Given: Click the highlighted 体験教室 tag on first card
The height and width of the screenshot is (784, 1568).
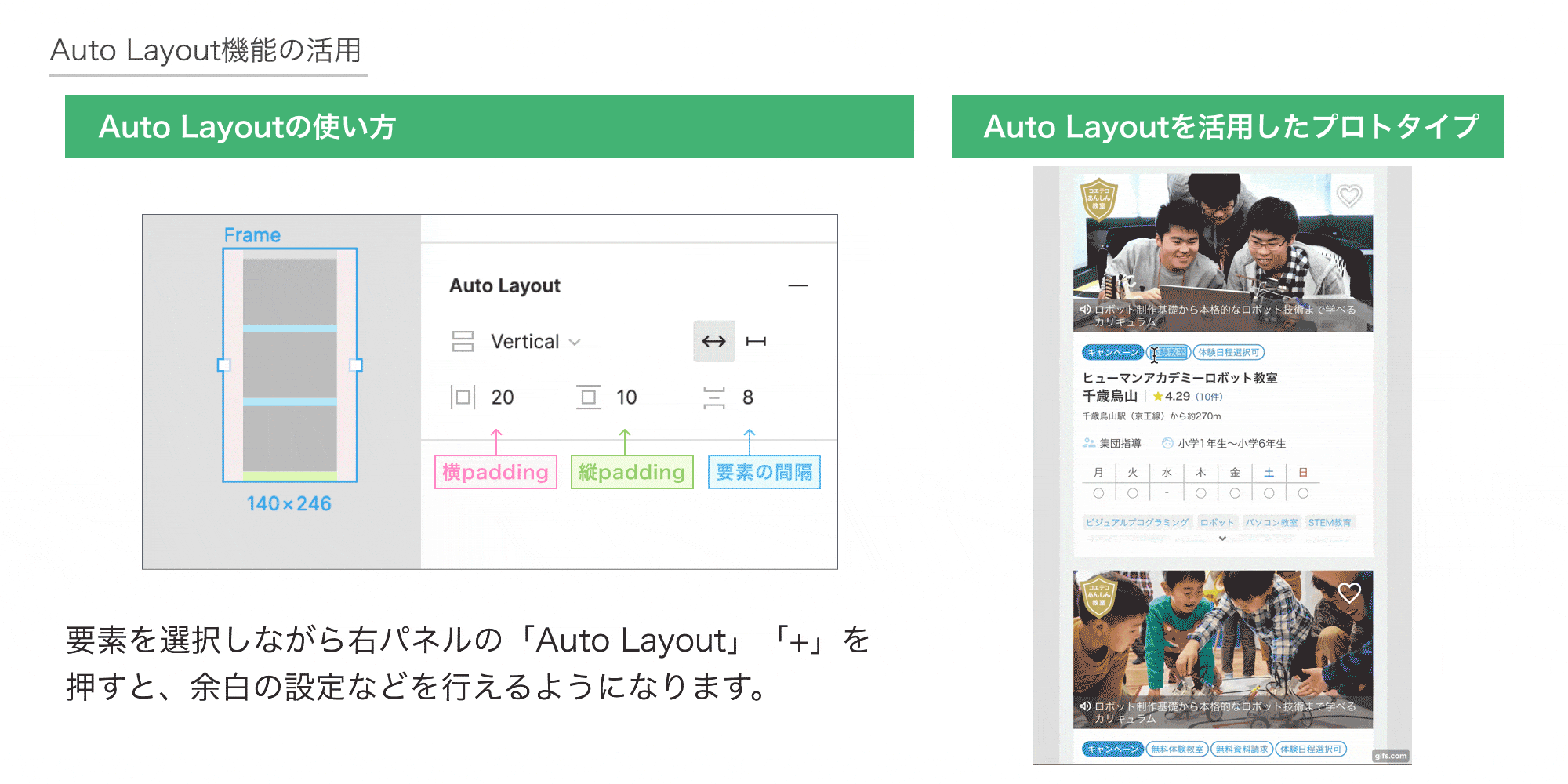Looking at the screenshot, I should pos(1169,353).
